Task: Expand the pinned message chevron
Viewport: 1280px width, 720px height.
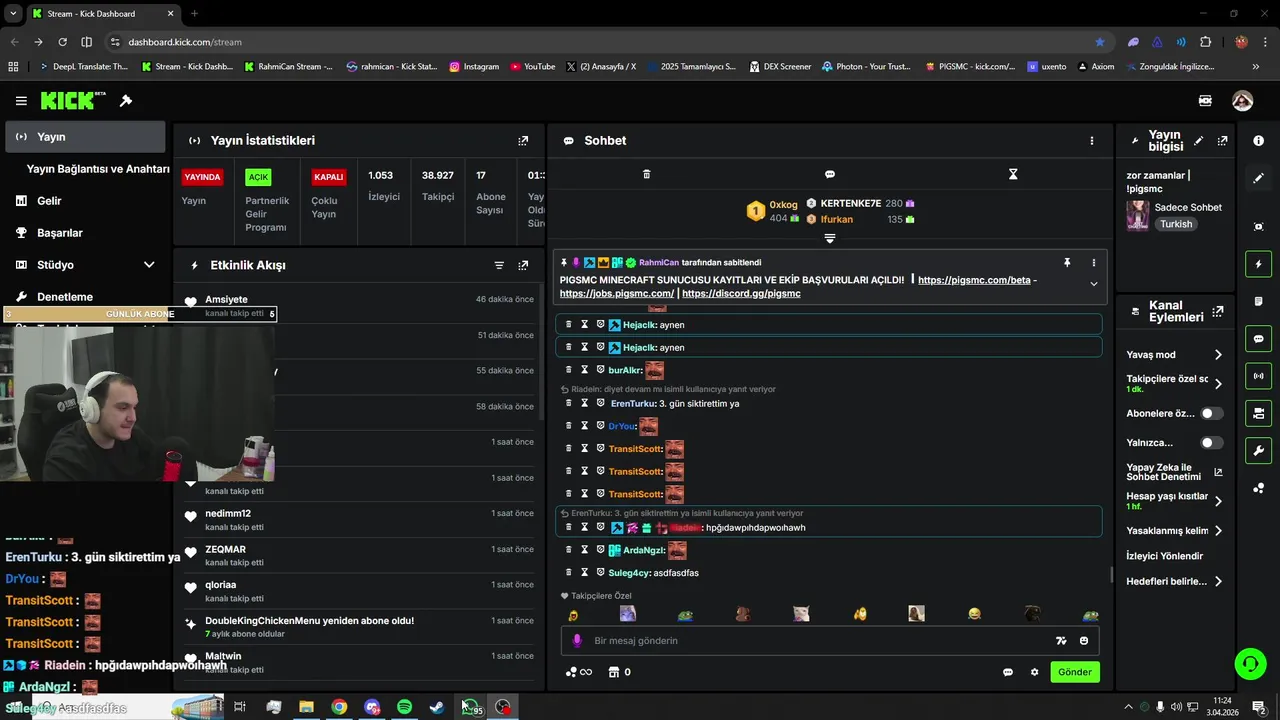Action: click(1093, 284)
